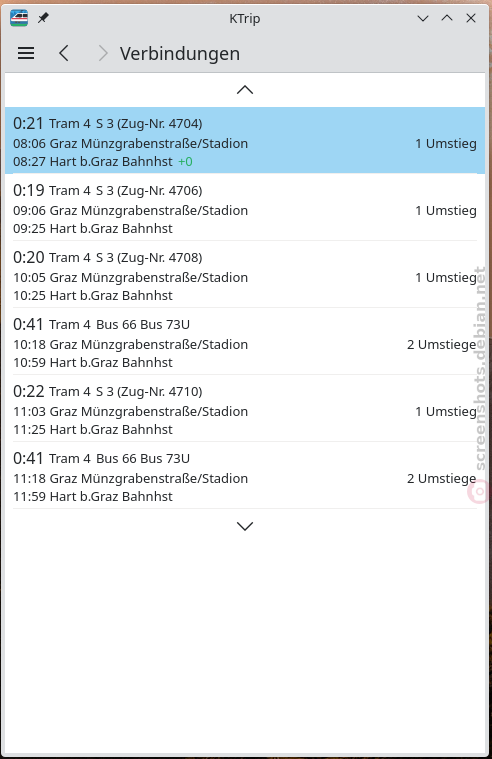The image size is (492, 759).
Task: Click the forward navigation arrow
Action: [x=102, y=53]
